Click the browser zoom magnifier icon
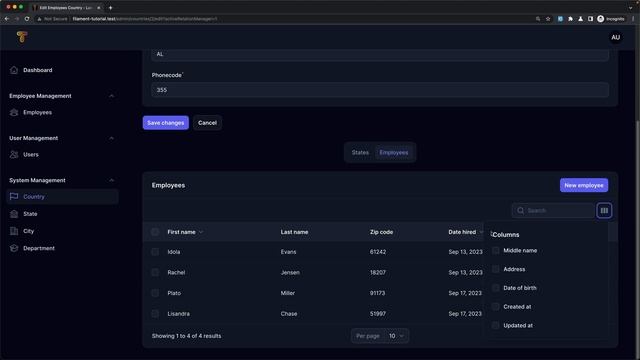 pos(538,19)
